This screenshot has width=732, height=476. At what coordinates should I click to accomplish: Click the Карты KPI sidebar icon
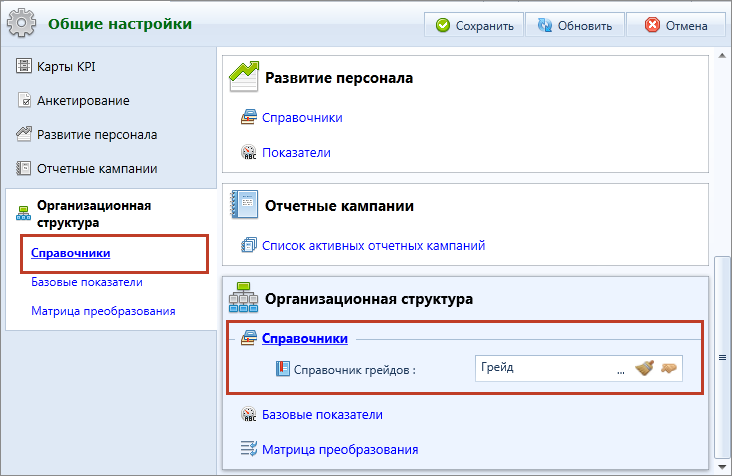23,66
